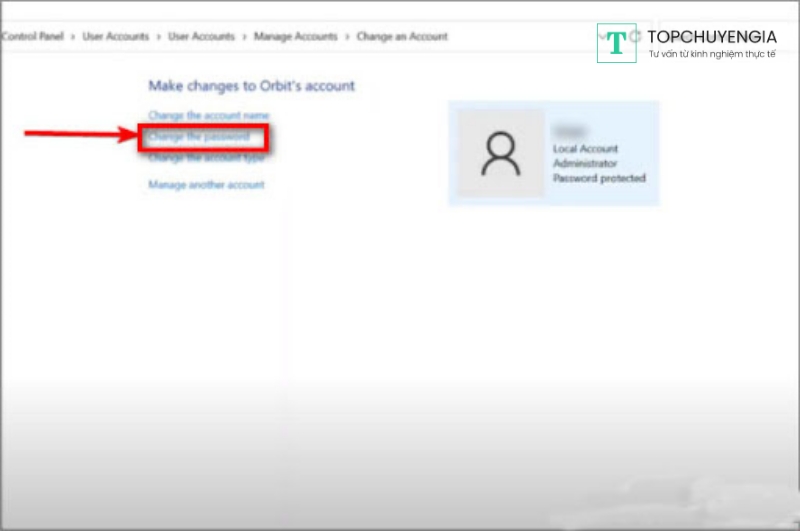
Task: Click the TOPCHUYENGIA brand name text
Action: point(711,36)
